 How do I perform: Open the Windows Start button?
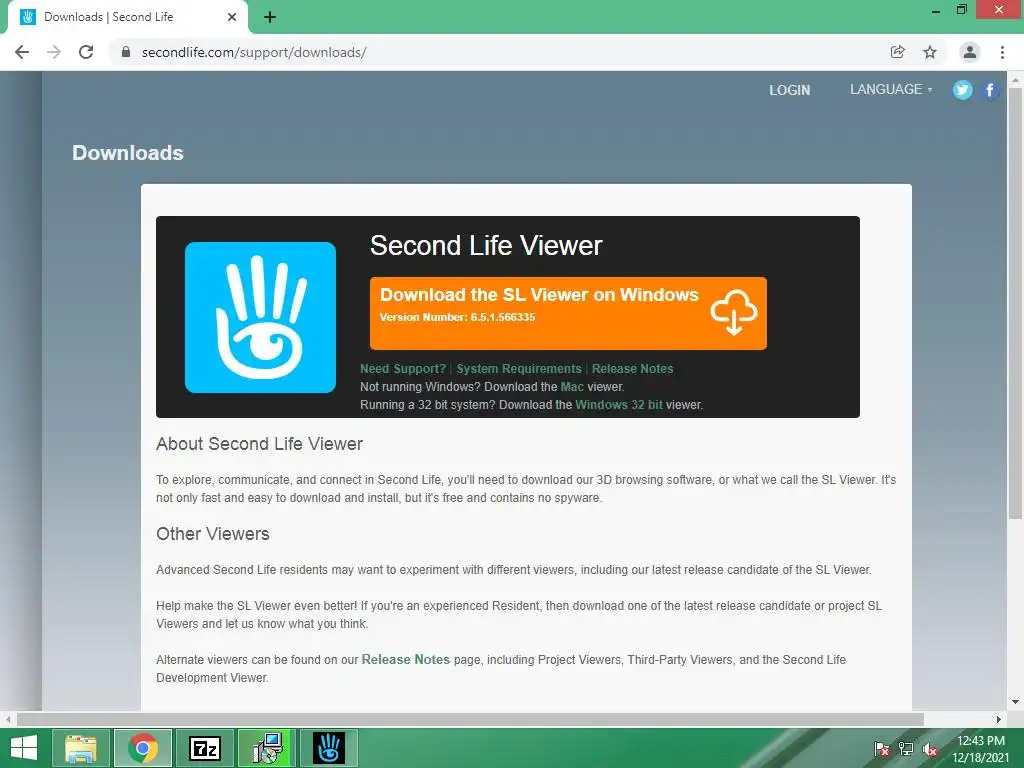(24, 748)
